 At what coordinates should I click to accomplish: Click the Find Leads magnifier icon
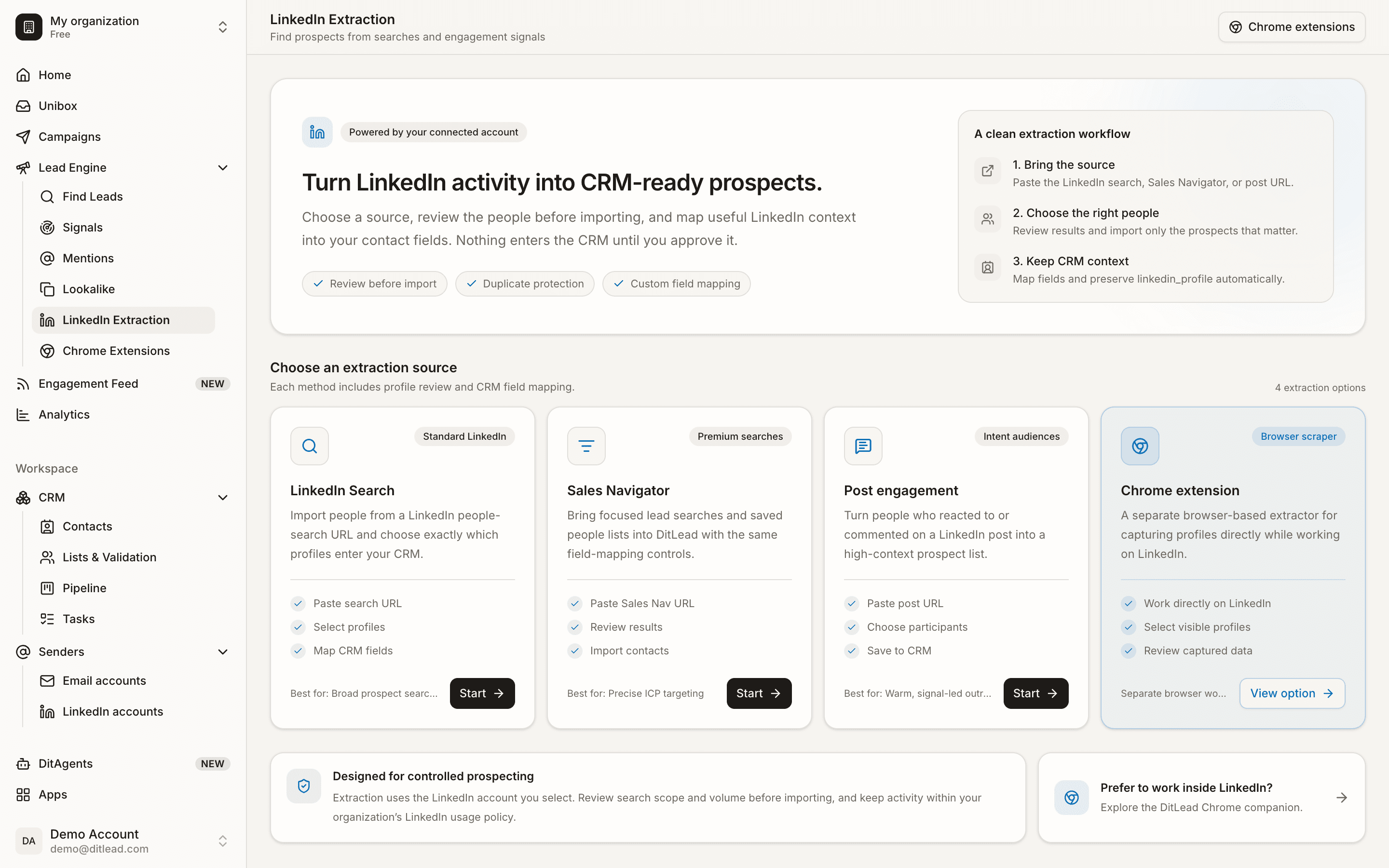click(x=47, y=197)
